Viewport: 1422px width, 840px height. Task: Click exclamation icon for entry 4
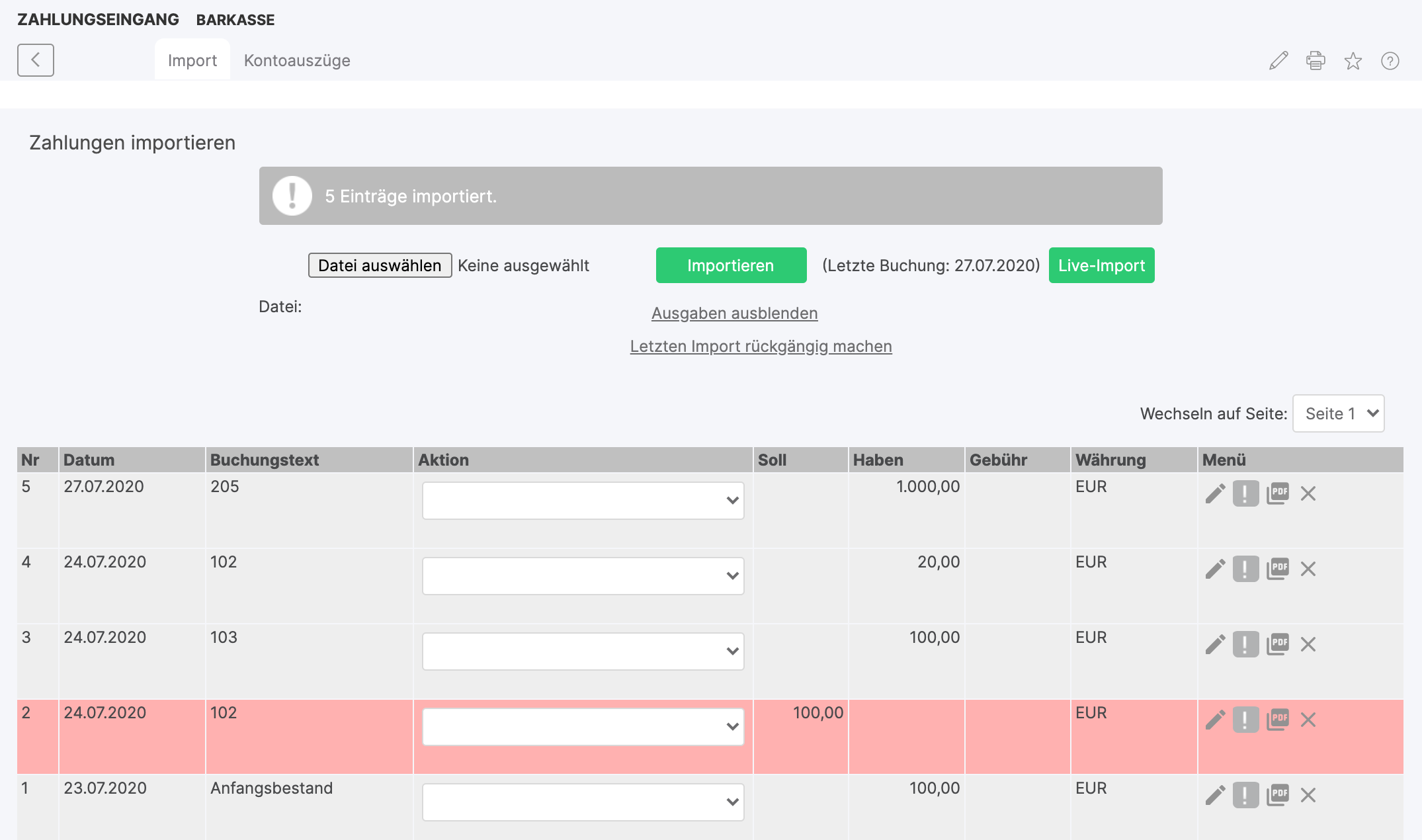coord(1245,569)
